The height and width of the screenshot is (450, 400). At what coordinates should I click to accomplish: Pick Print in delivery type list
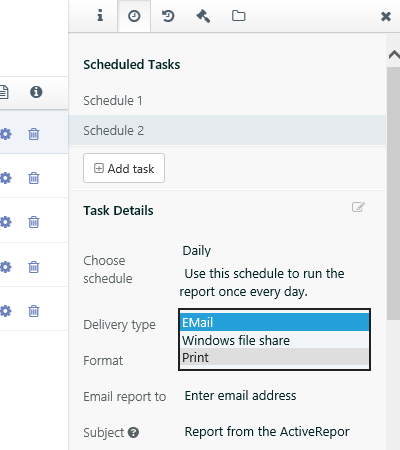274,357
